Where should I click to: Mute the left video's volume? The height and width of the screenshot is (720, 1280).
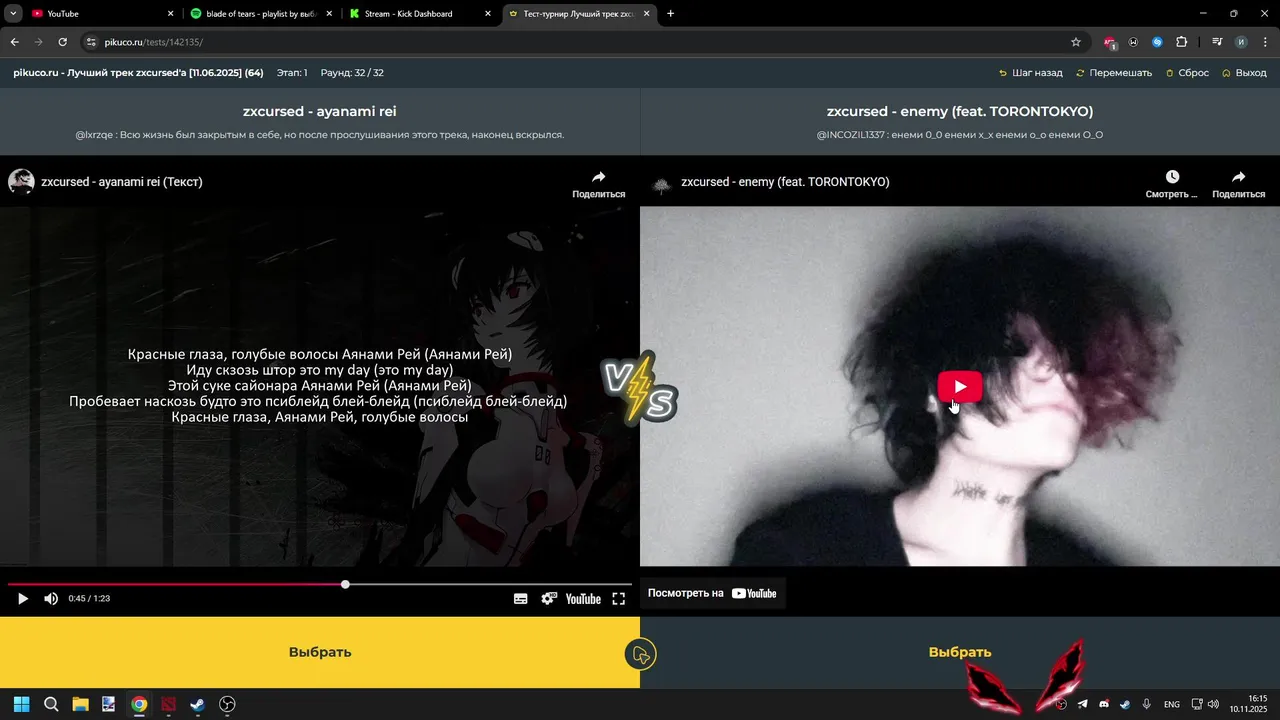(51, 599)
